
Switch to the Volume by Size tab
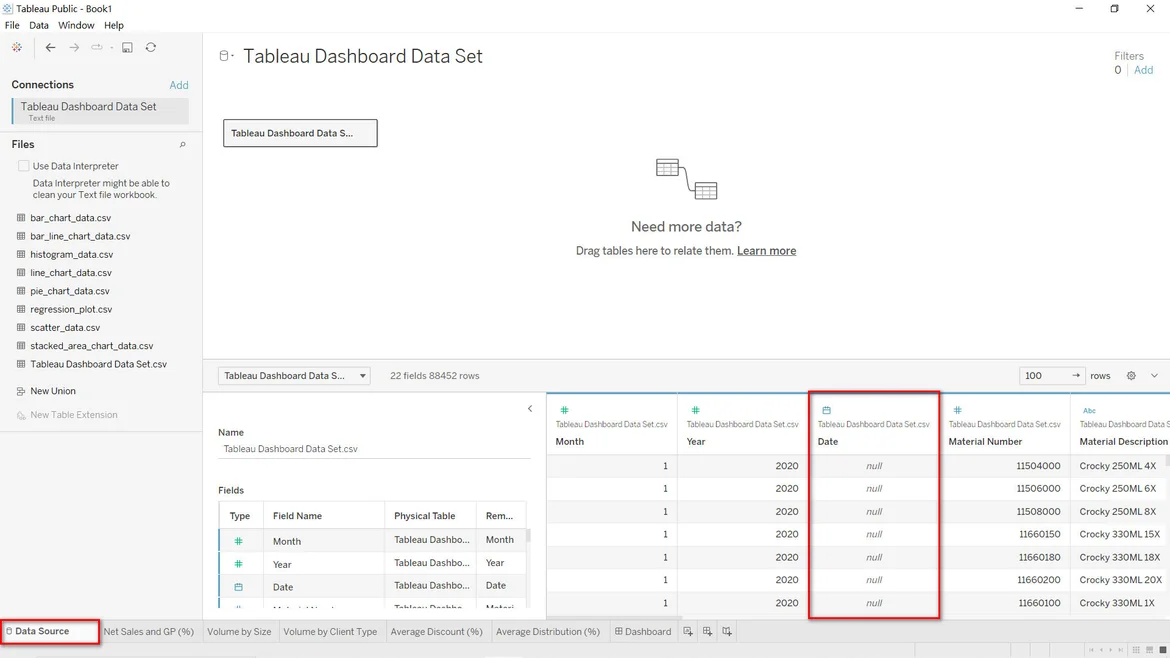point(239,632)
